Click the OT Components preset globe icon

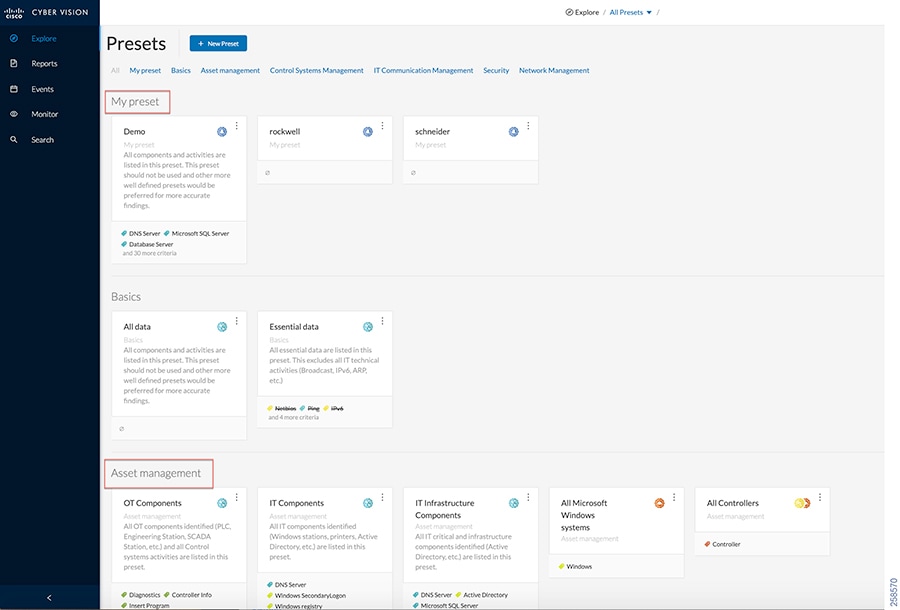coord(222,503)
